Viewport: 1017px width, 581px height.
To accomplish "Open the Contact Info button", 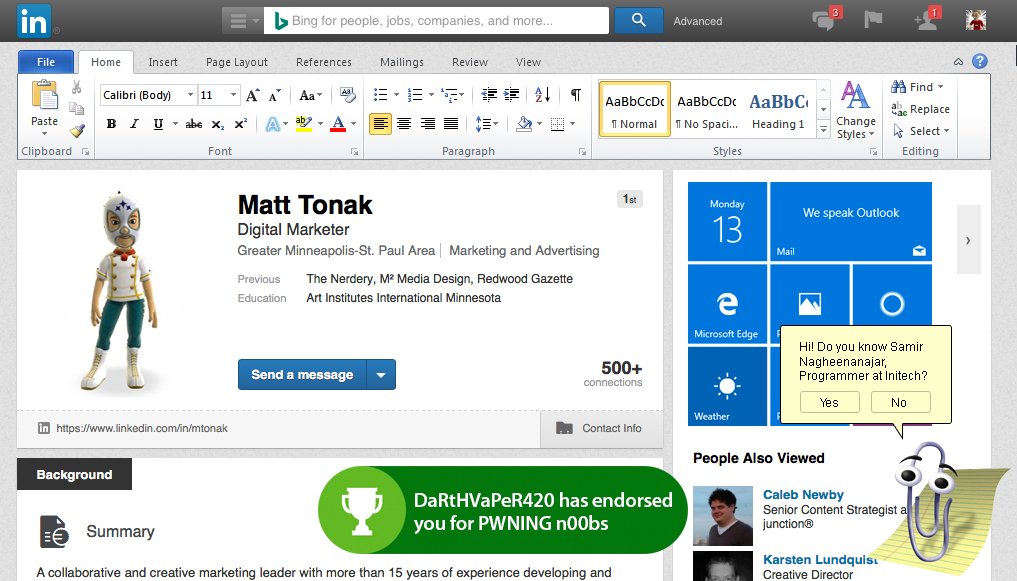I will tap(601, 429).
